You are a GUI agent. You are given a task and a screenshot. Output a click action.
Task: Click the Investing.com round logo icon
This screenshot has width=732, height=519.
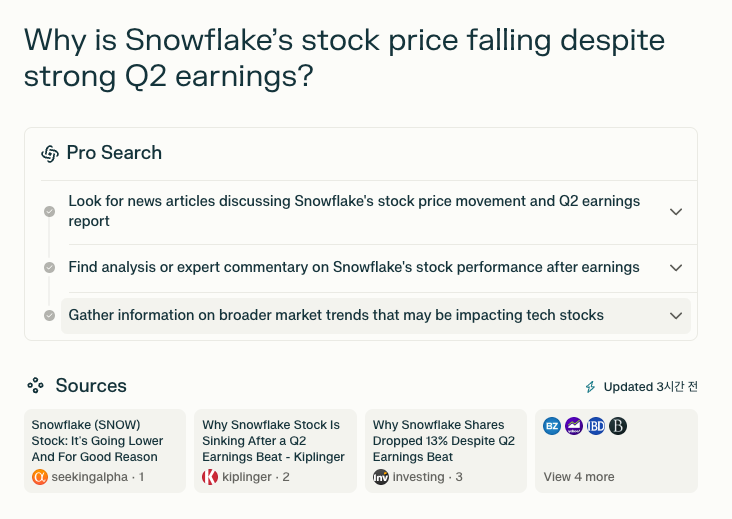[x=380, y=477]
